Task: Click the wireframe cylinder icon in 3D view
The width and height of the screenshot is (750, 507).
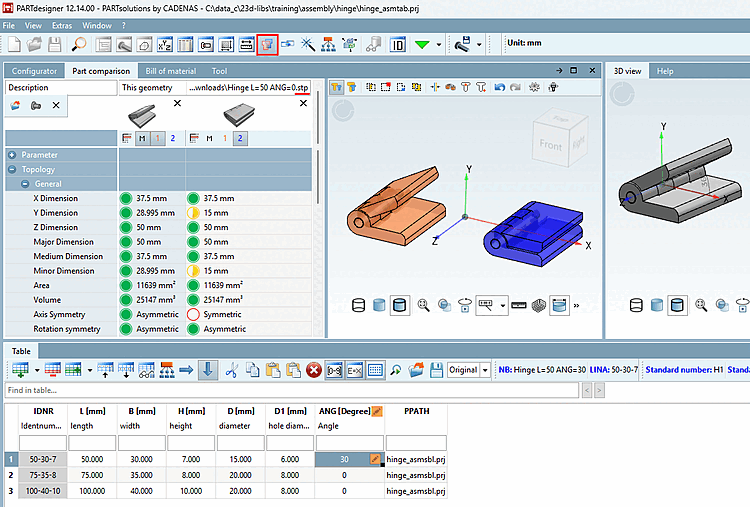Action: tap(636, 305)
